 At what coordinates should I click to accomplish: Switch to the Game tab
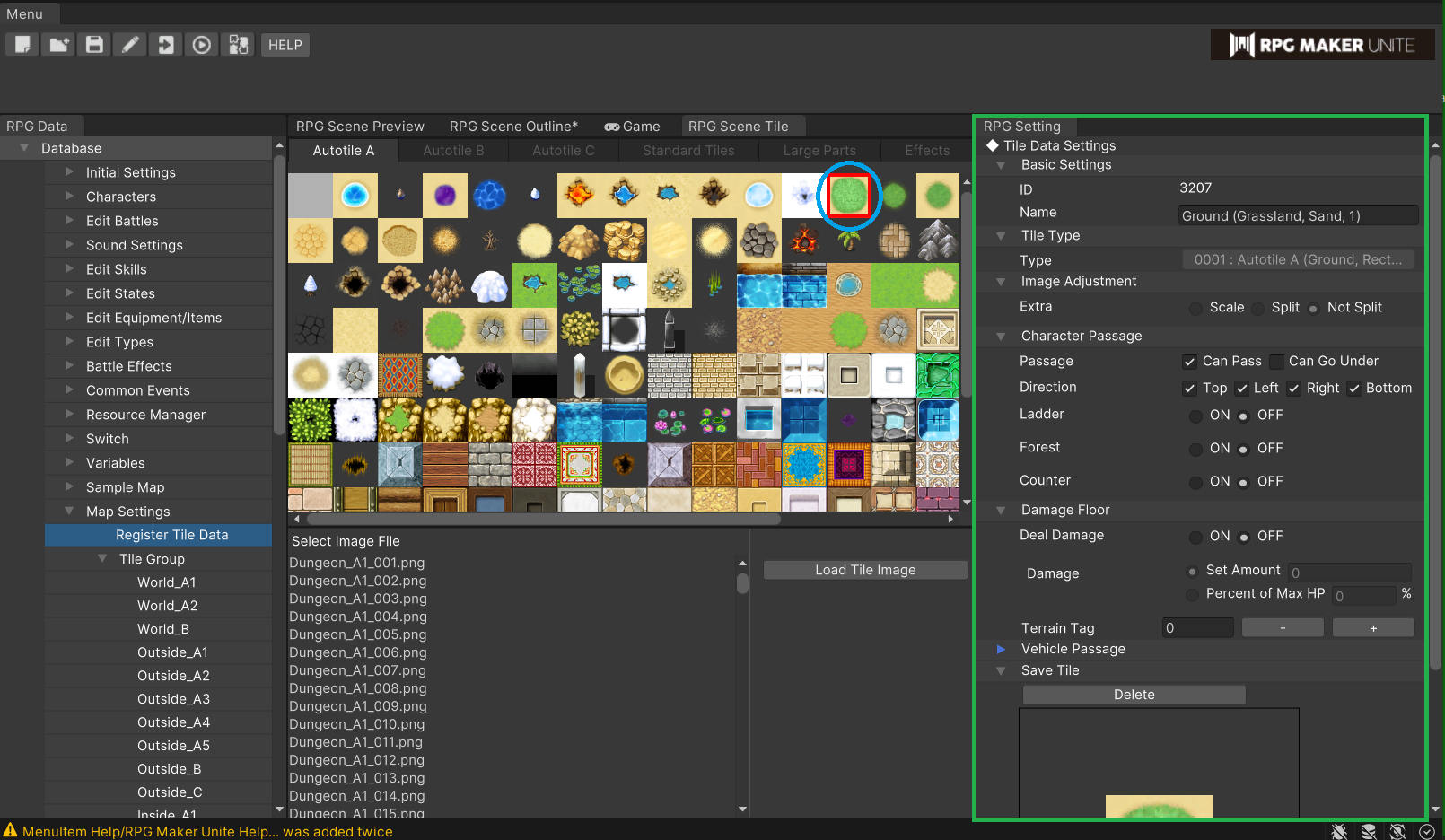tap(633, 127)
